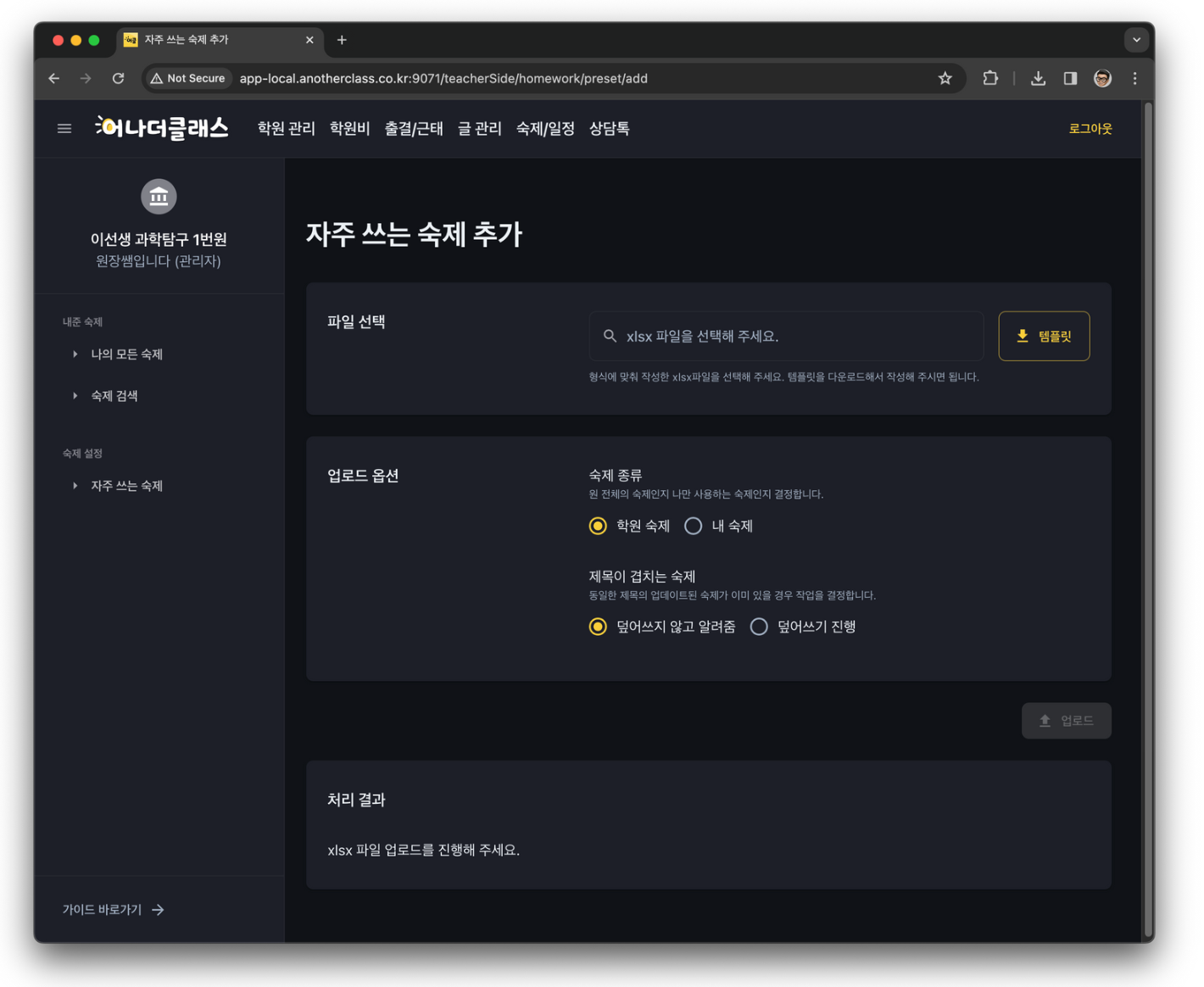Choose 덮어쓰기 진행 radio option
1204x987 pixels.
tap(759, 627)
